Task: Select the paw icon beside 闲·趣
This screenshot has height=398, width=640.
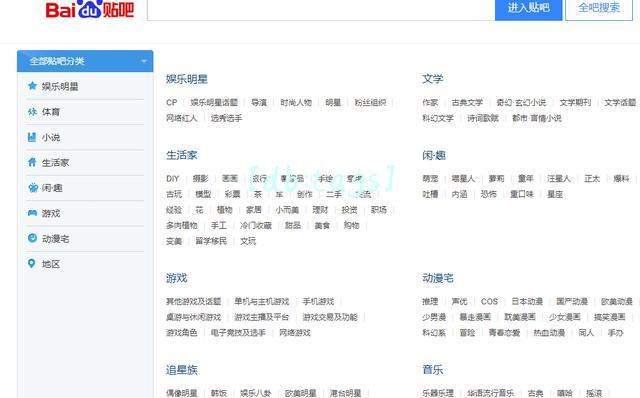Action: point(33,188)
